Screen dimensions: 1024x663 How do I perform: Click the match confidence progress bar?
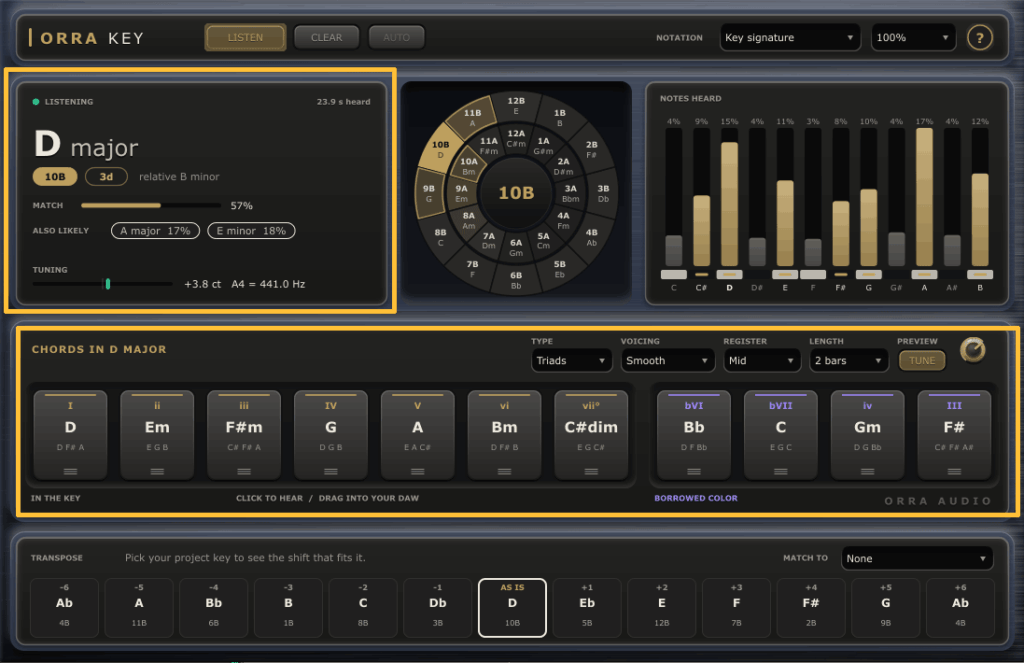tap(151, 205)
